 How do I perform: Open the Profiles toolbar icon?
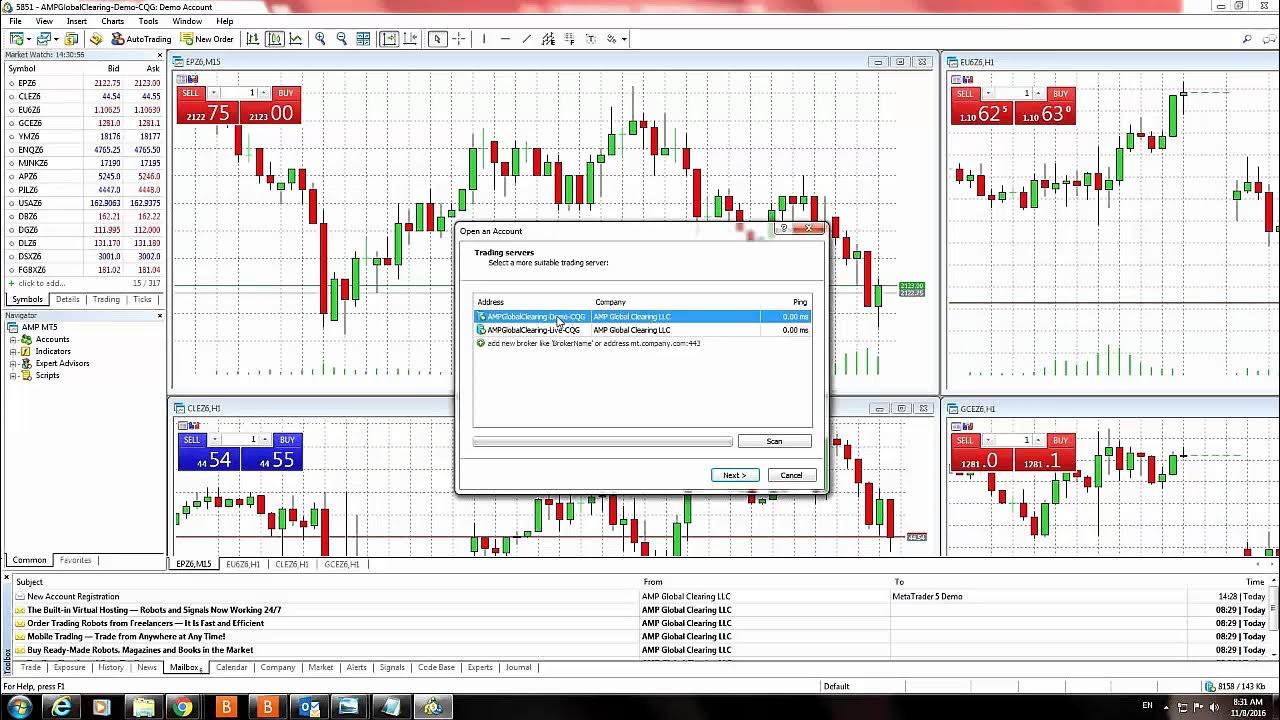44,39
